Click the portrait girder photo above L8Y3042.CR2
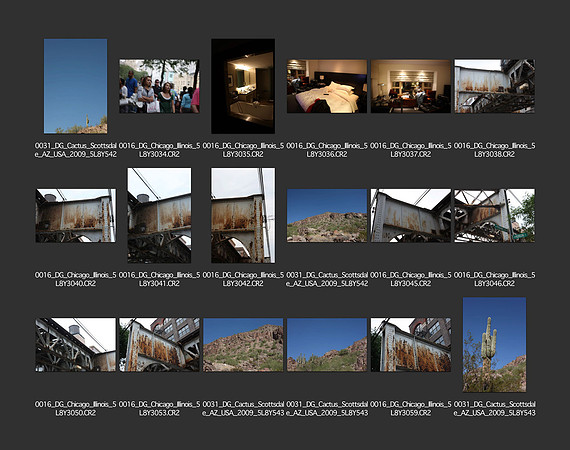Viewport: 570px width, 450px height. 243,215
